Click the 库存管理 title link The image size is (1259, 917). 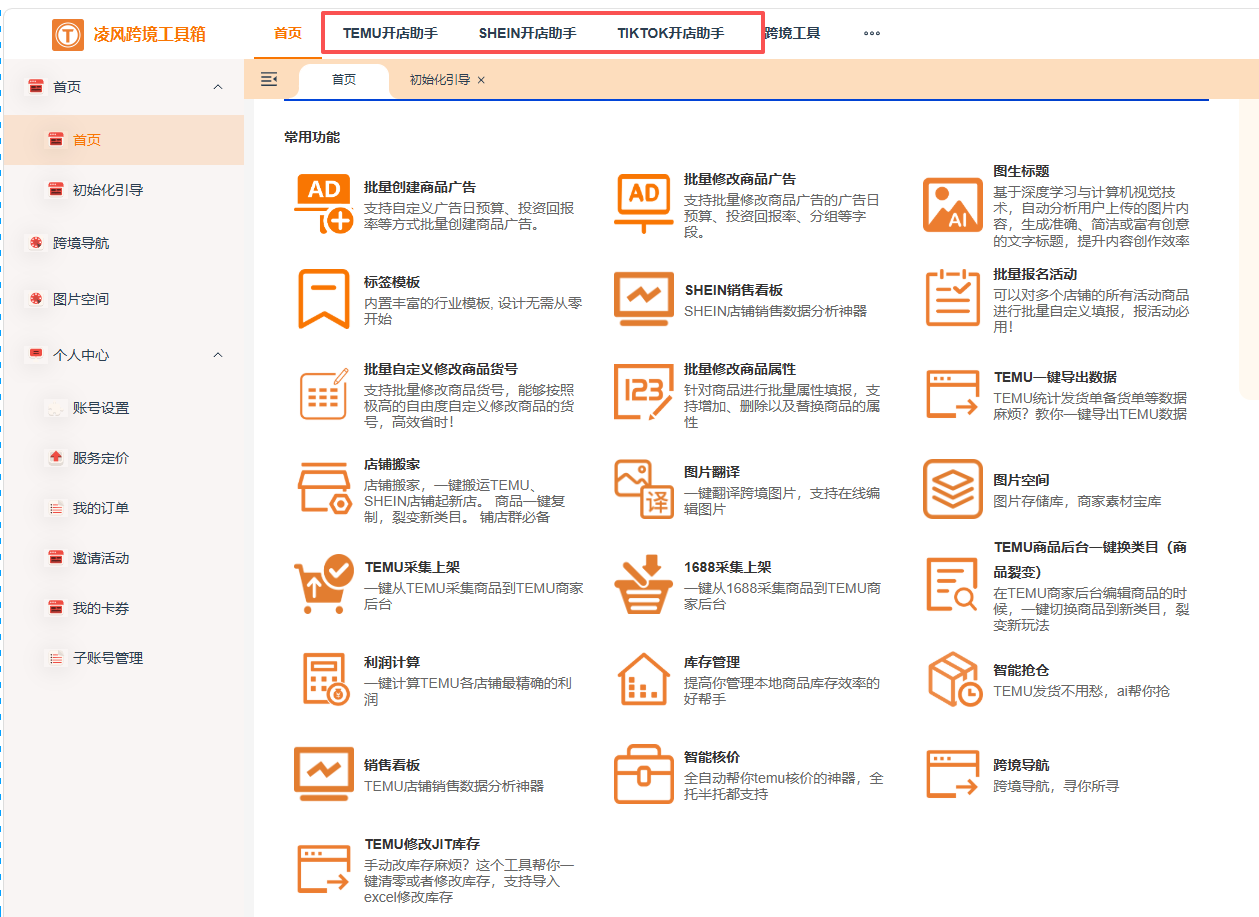tap(712, 662)
